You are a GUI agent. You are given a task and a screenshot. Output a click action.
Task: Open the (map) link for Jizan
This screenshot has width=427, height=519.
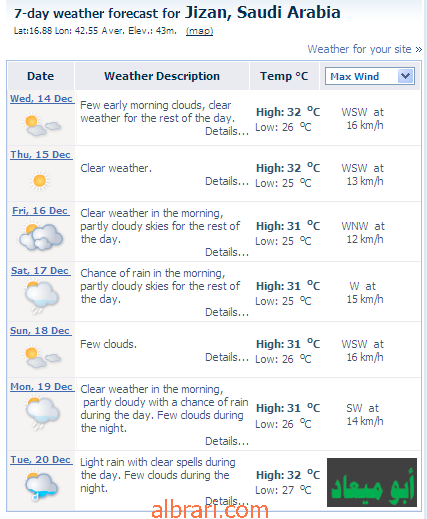click(x=199, y=31)
